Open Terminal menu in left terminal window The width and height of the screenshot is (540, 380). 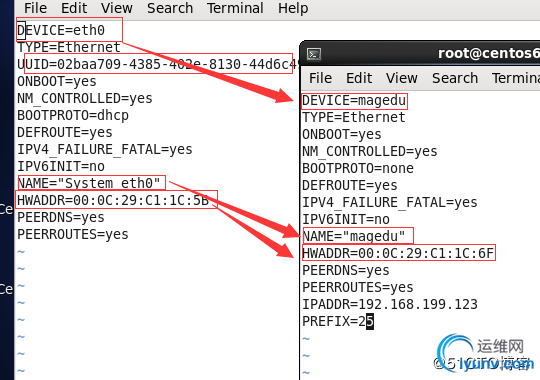coord(235,8)
